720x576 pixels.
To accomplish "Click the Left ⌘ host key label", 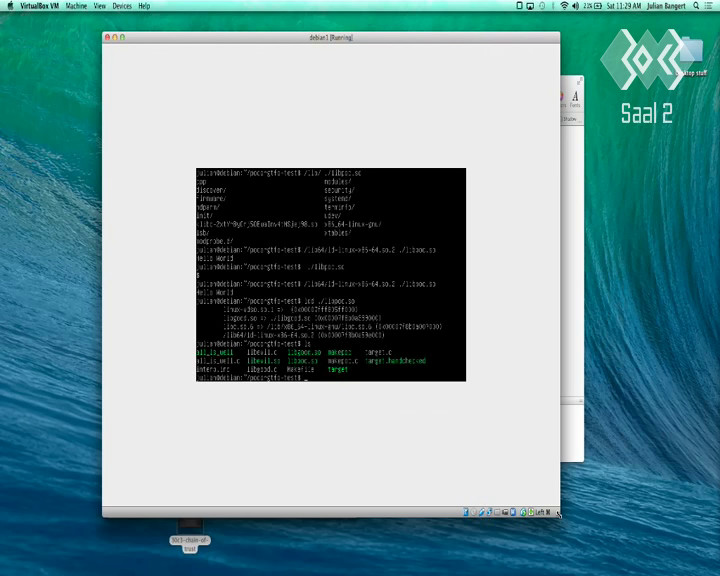I will pyautogui.click(x=543, y=512).
